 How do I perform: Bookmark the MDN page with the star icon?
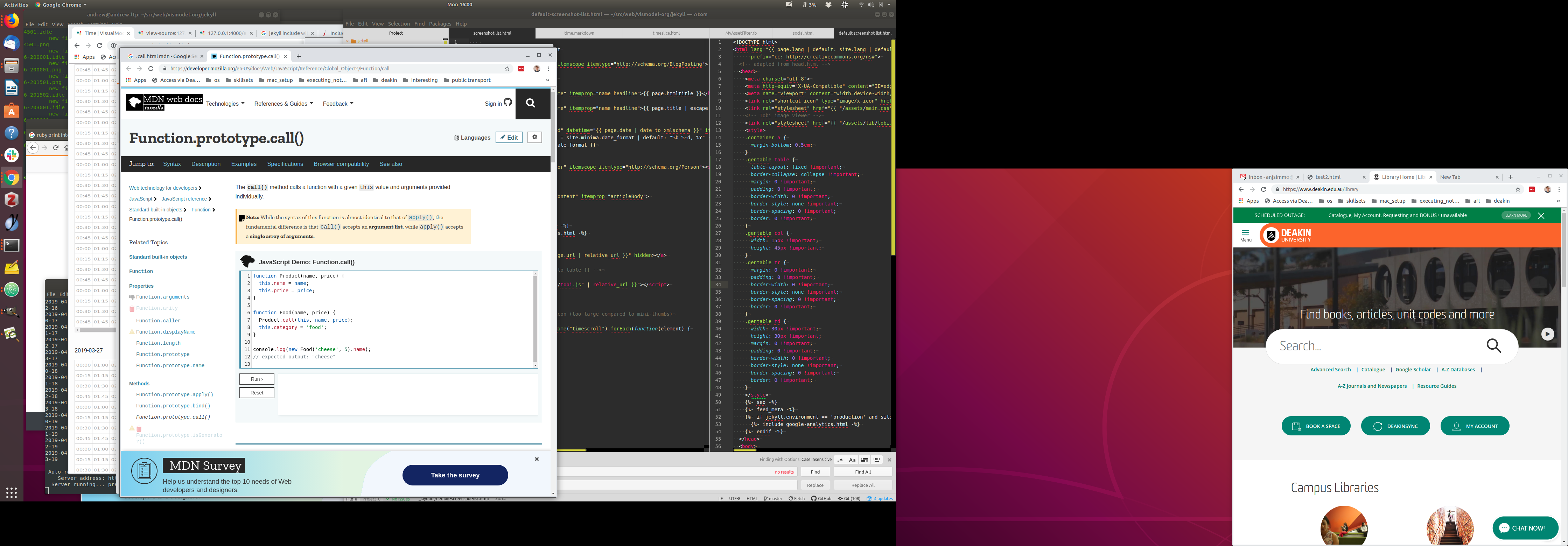[x=507, y=69]
